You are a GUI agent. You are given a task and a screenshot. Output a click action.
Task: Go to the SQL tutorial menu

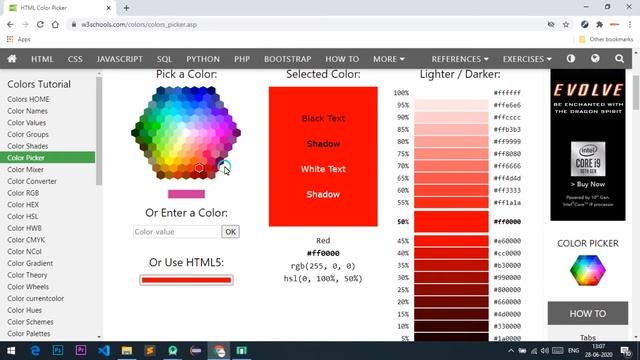(x=164, y=59)
